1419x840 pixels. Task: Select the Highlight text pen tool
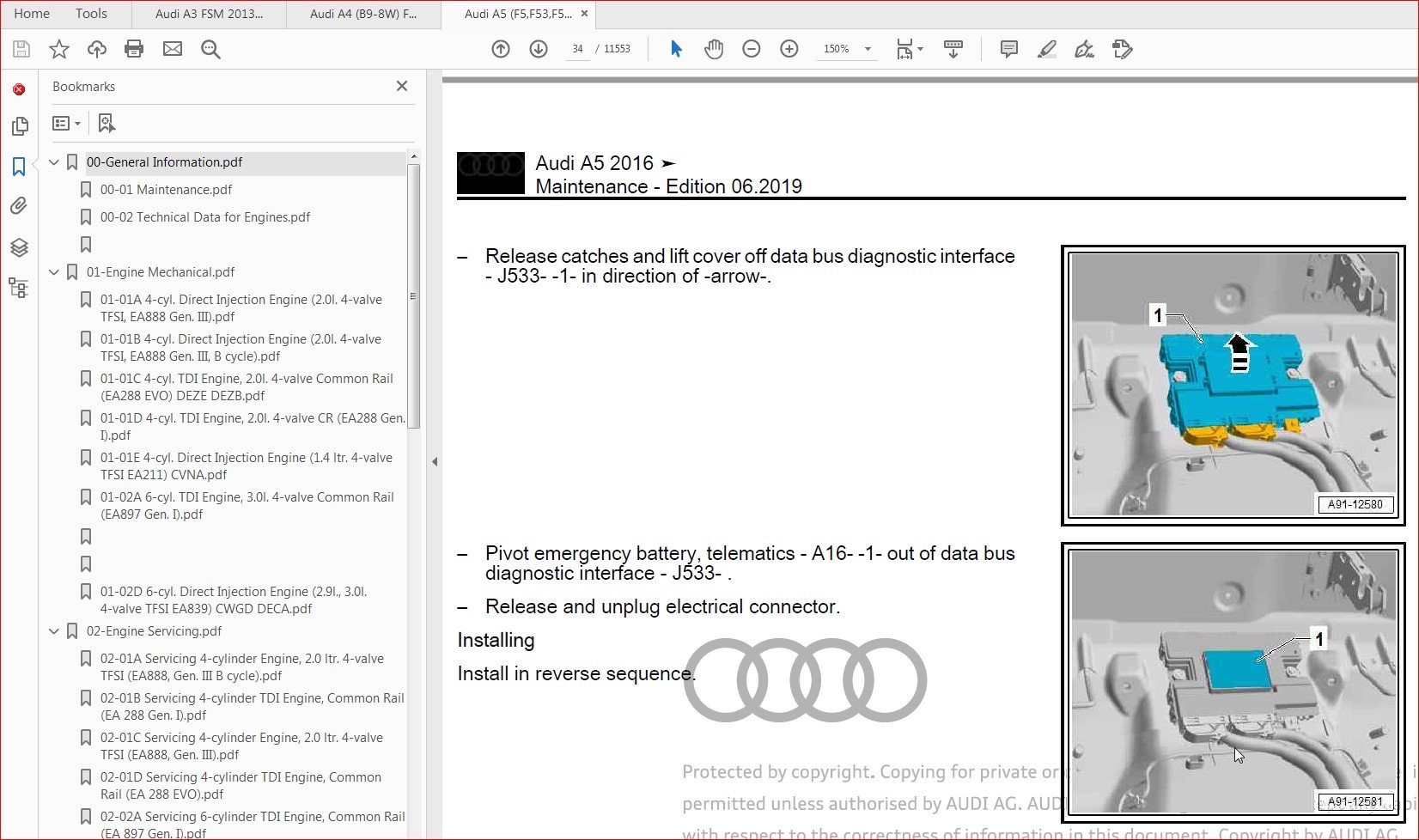click(1046, 49)
